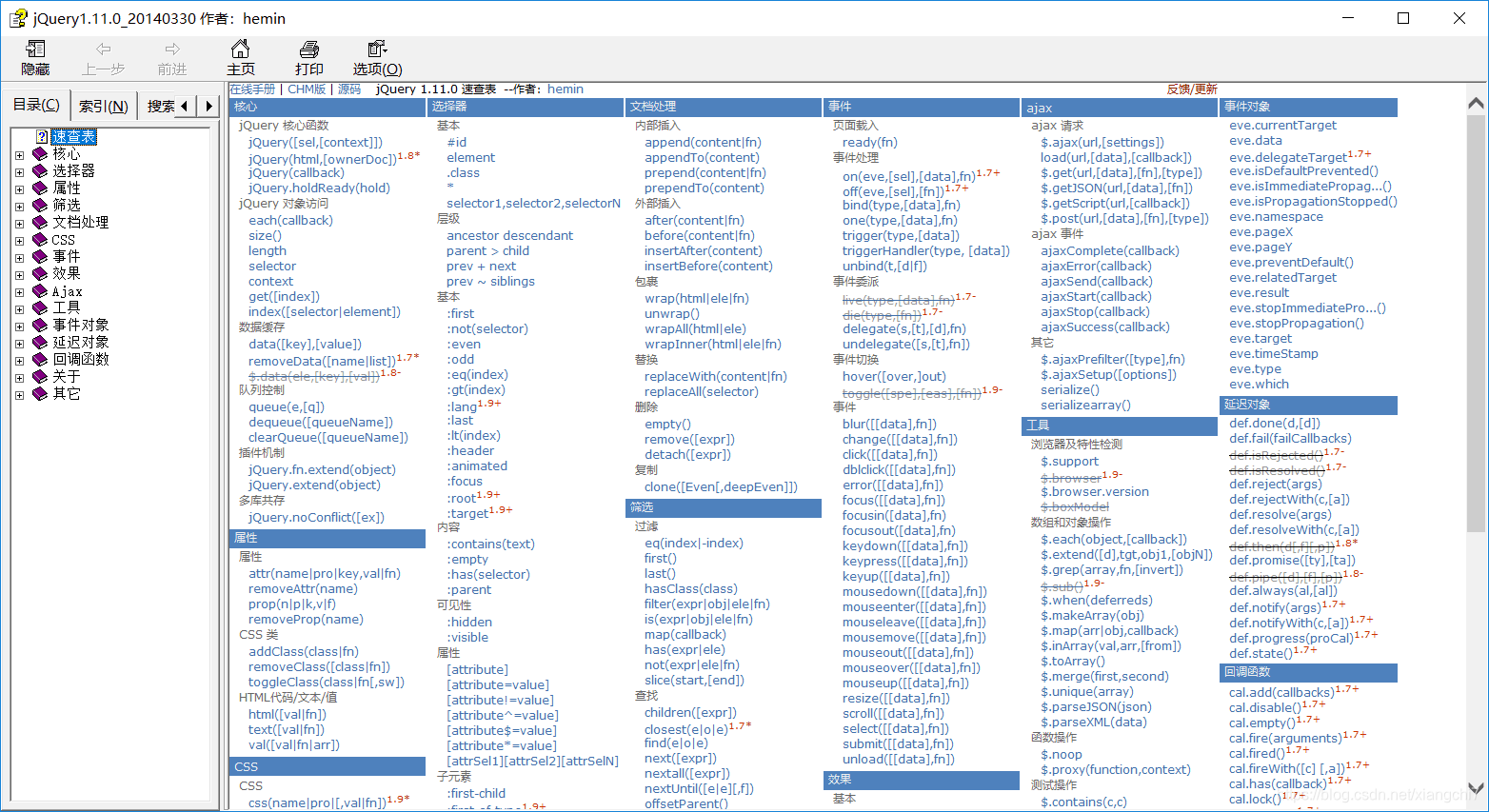Select the 速查表 help page icon

42,137
